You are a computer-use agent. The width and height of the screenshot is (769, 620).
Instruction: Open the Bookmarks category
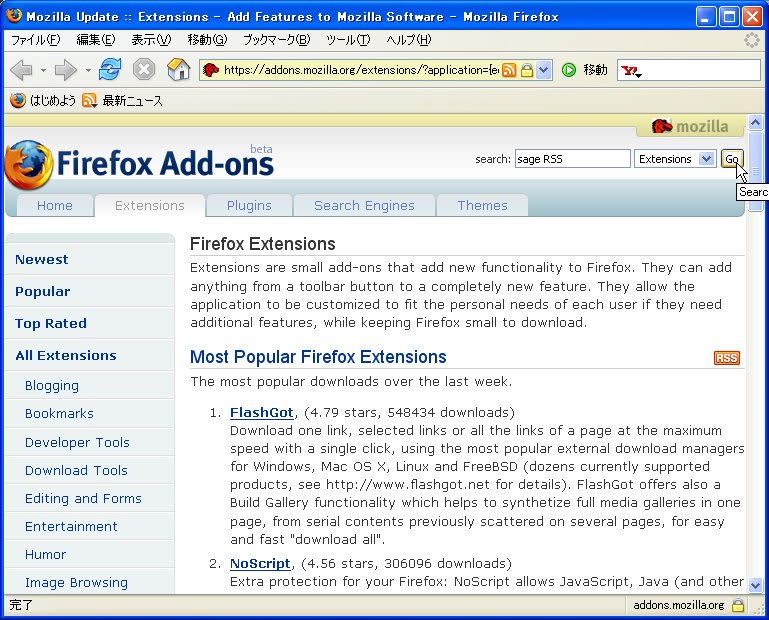point(59,414)
